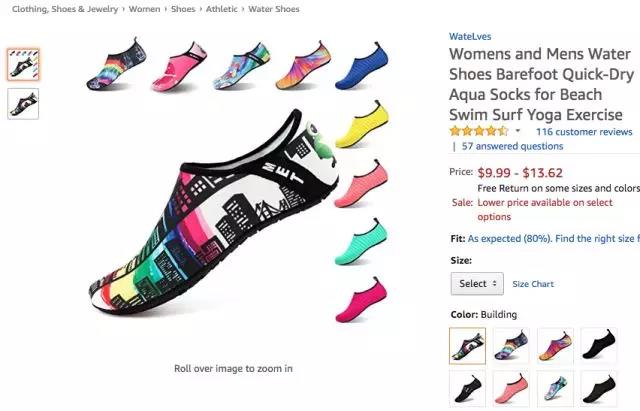640x411 pixels.
Task: Click the star rating icon
Action: [479, 131]
